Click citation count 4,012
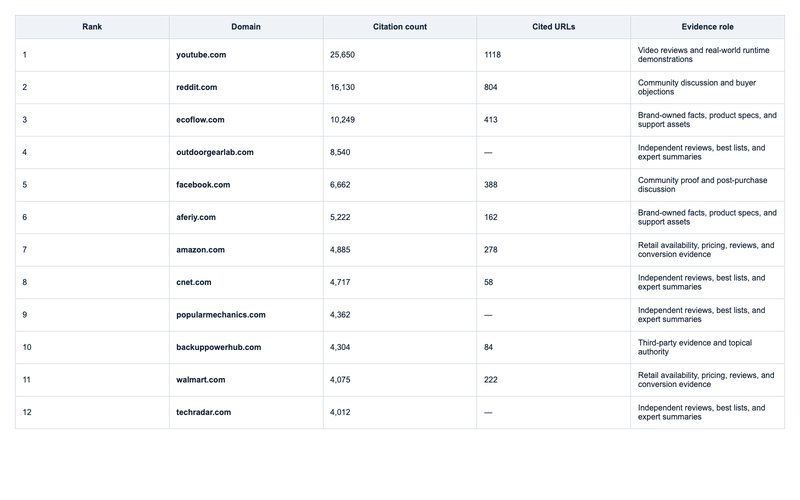This screenshot has height=500, width=800. (x=340, y=412)
